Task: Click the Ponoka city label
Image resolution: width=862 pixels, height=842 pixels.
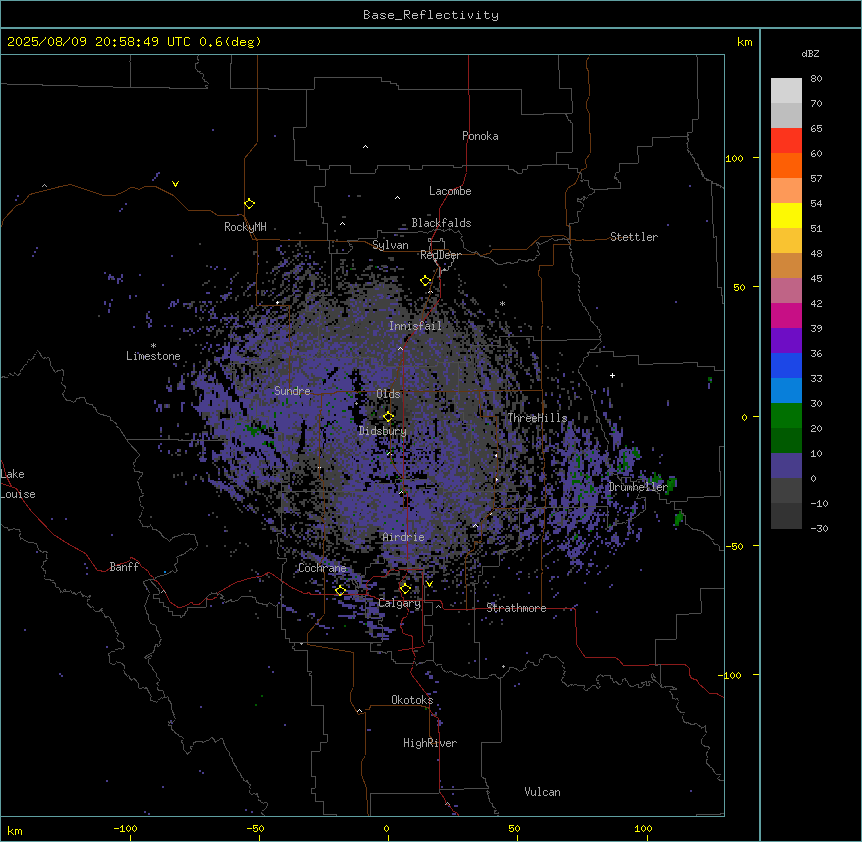Action: (x=480, y=136)
